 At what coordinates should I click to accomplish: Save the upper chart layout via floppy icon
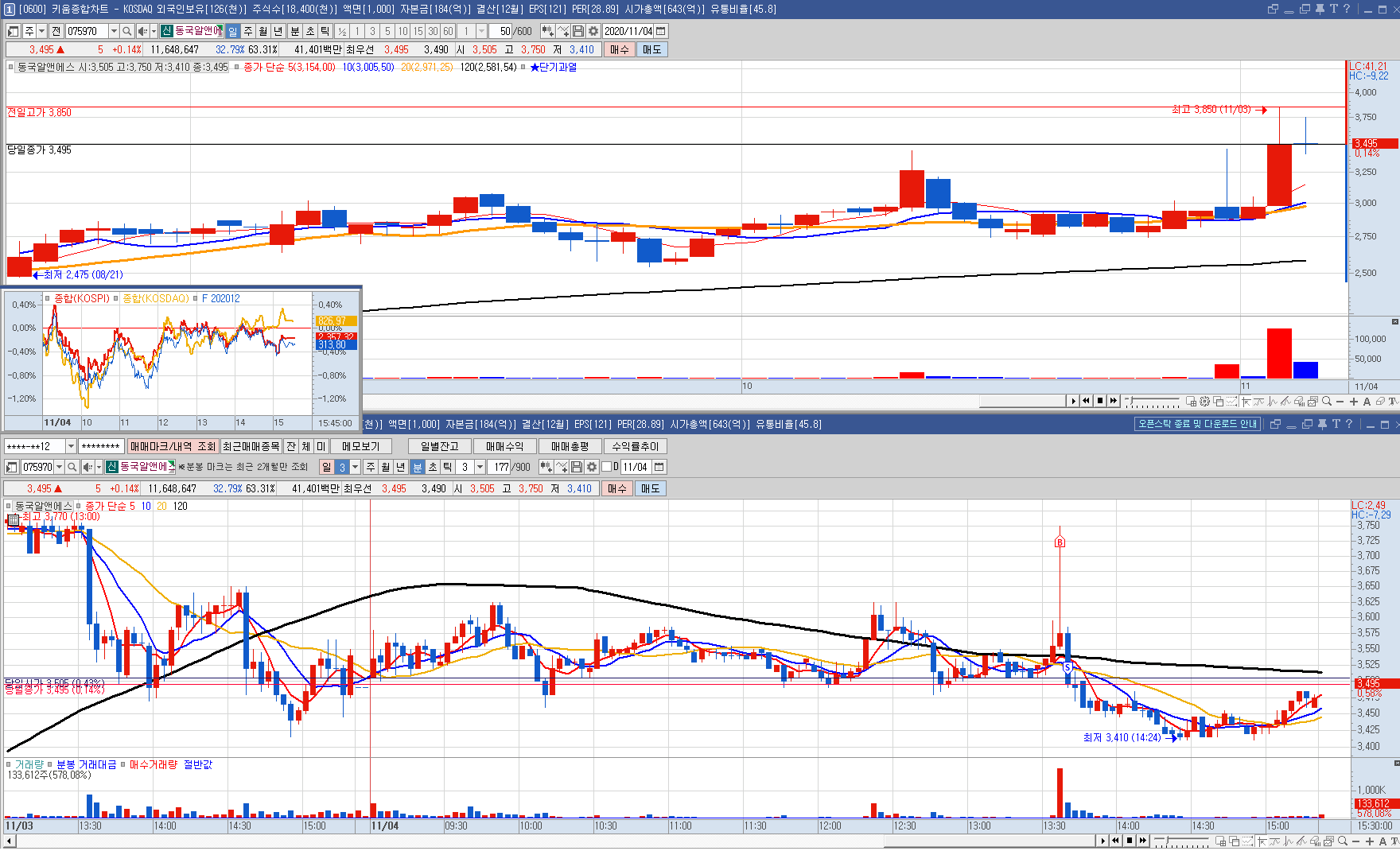[578, 31]
